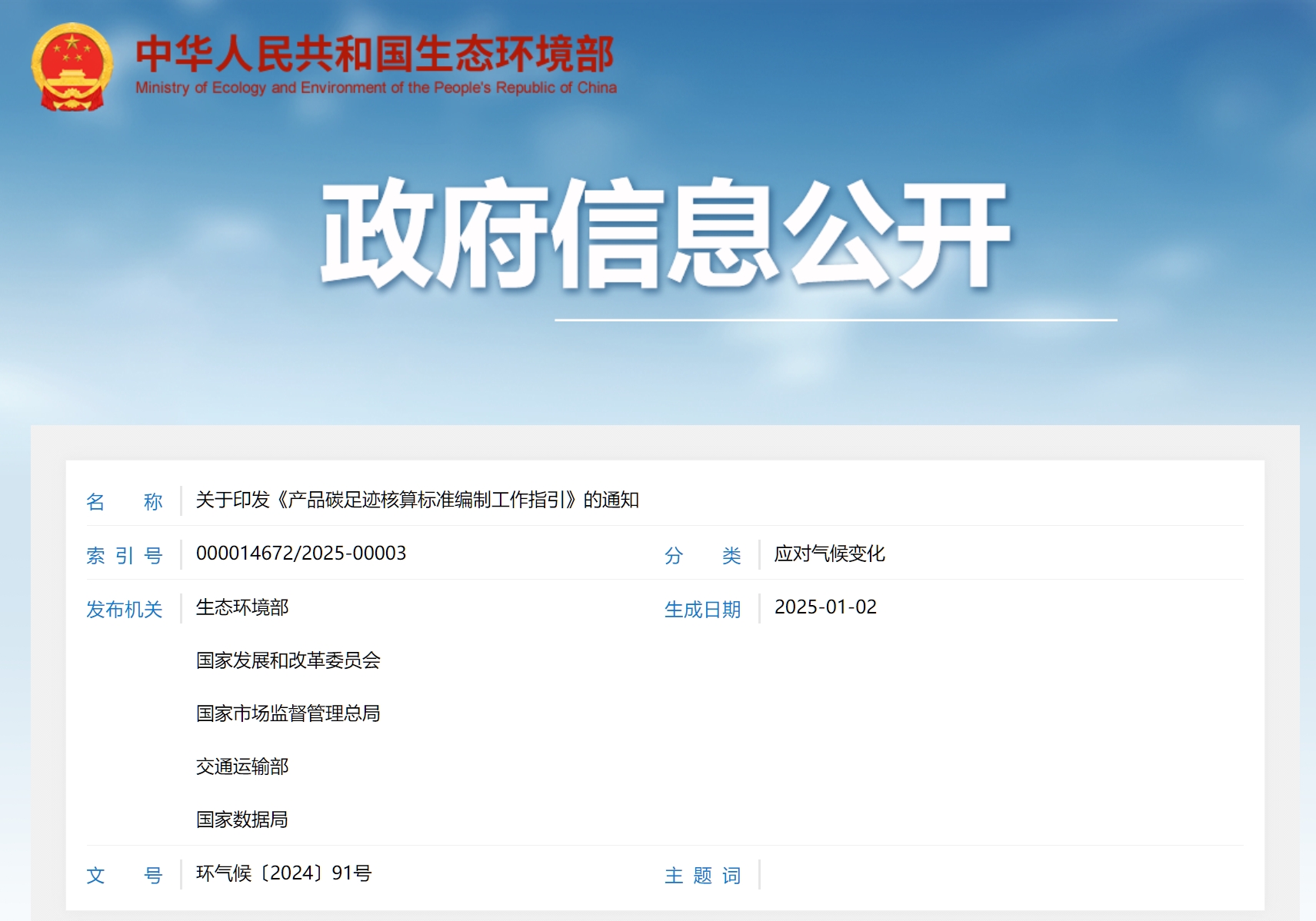Select issuing agency 国家市场监督管理总局
Viewport: 1316px width, 921px height.
288,713
